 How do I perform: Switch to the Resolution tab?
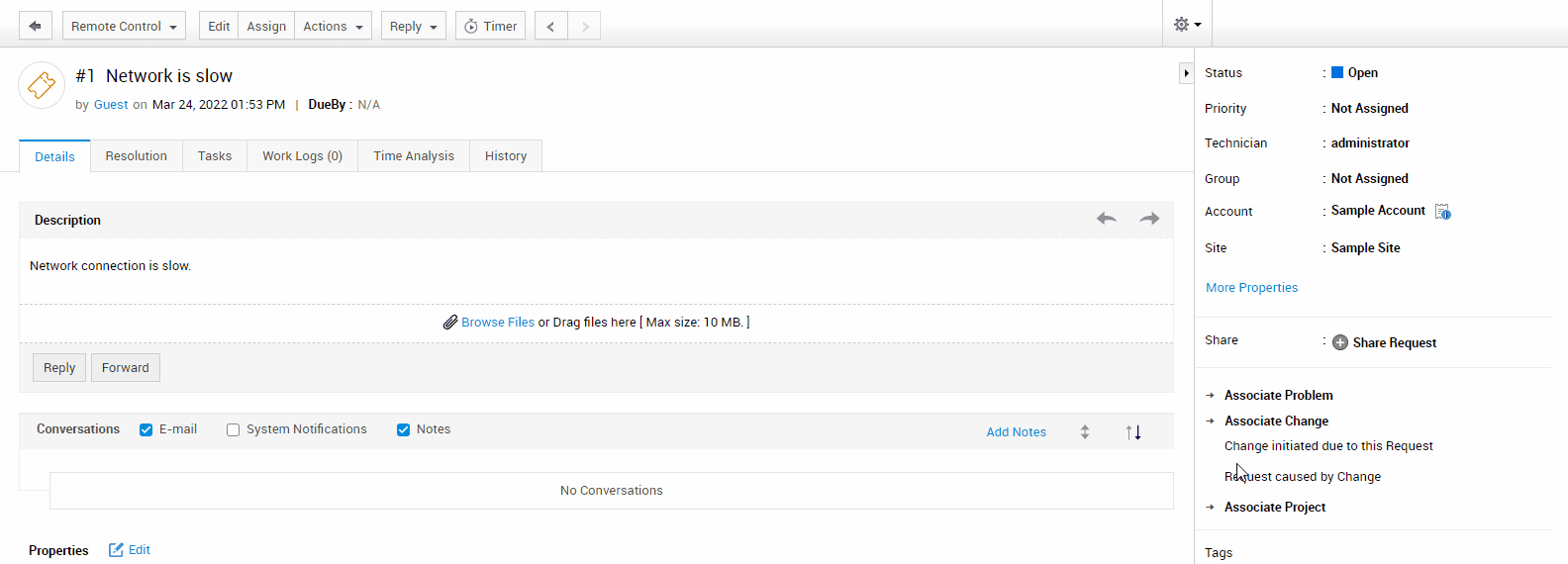[136, 155]
